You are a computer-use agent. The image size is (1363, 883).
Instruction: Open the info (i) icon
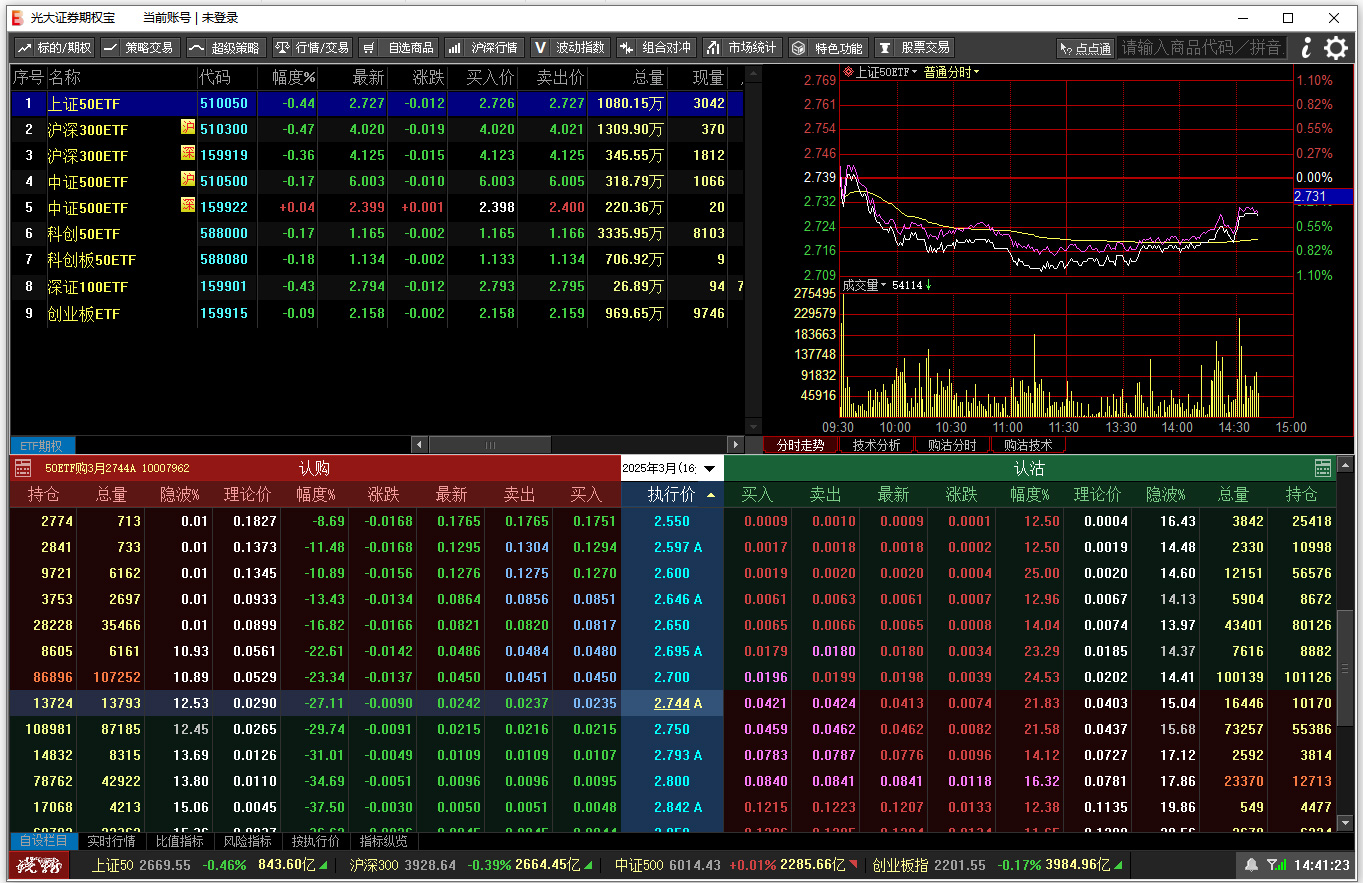coord(1306,47)
